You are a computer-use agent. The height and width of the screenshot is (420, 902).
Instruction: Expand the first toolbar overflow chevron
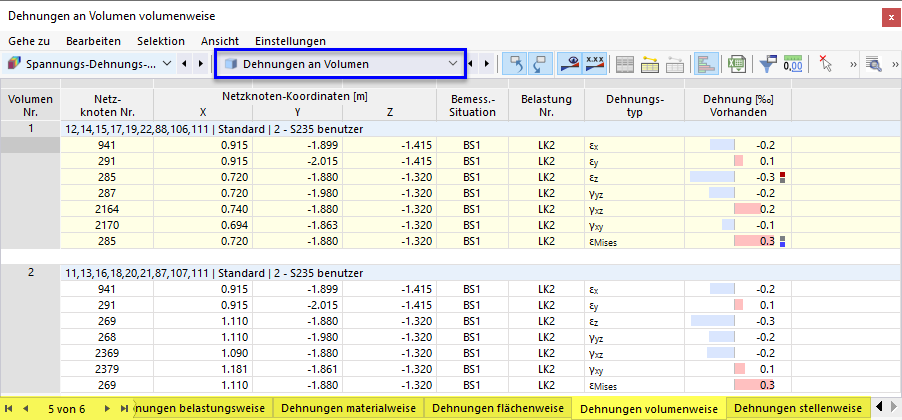pos(853,64)
